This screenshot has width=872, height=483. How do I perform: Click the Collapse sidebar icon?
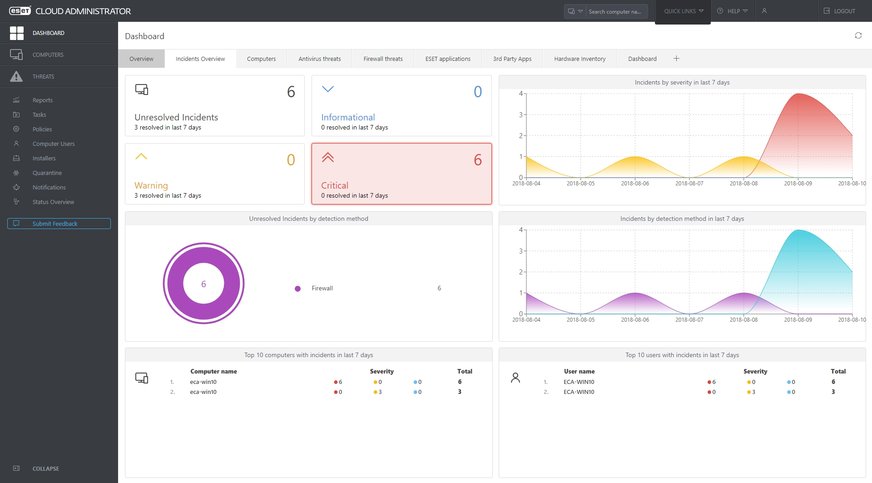coord(16,468)
